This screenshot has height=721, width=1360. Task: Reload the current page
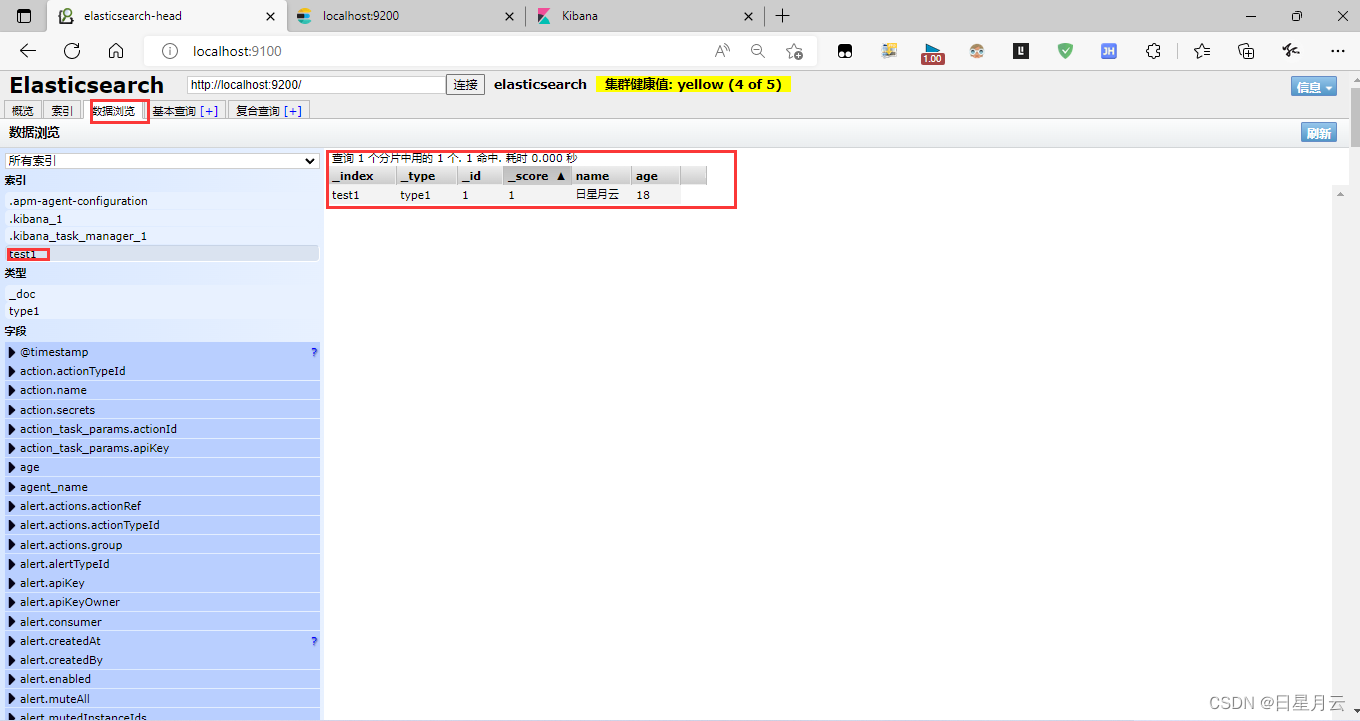72,51
